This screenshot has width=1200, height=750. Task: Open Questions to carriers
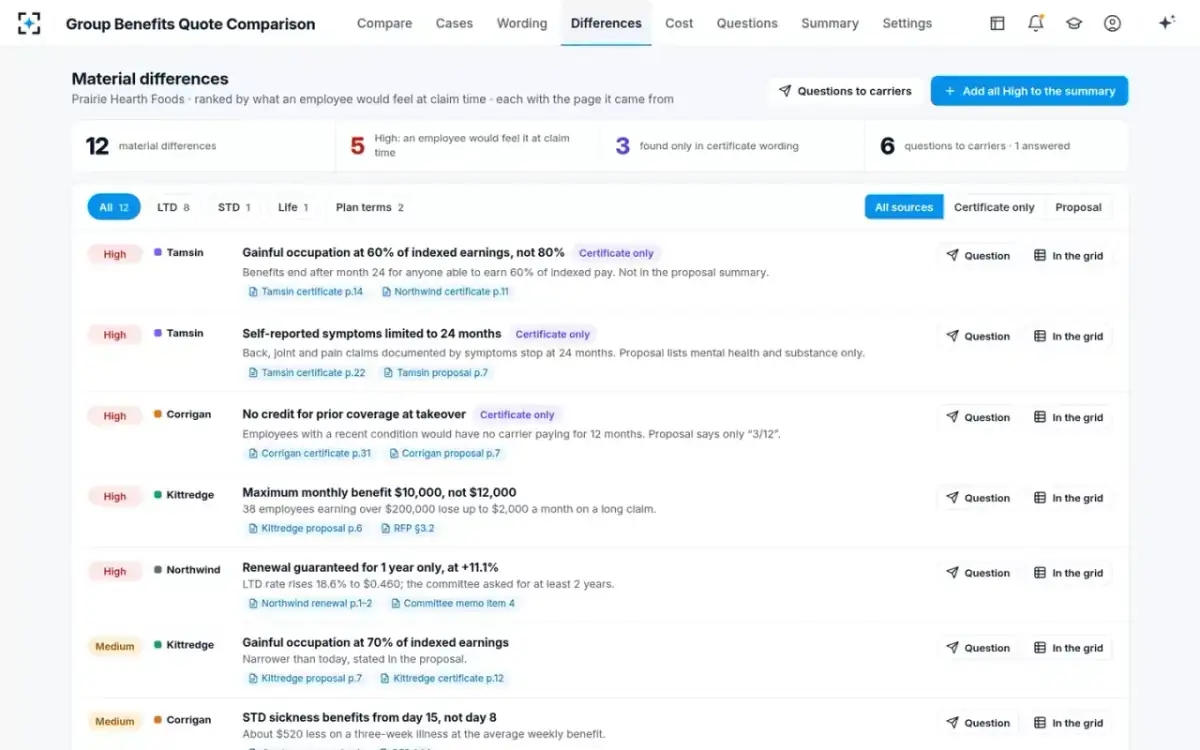coord(845,91)
